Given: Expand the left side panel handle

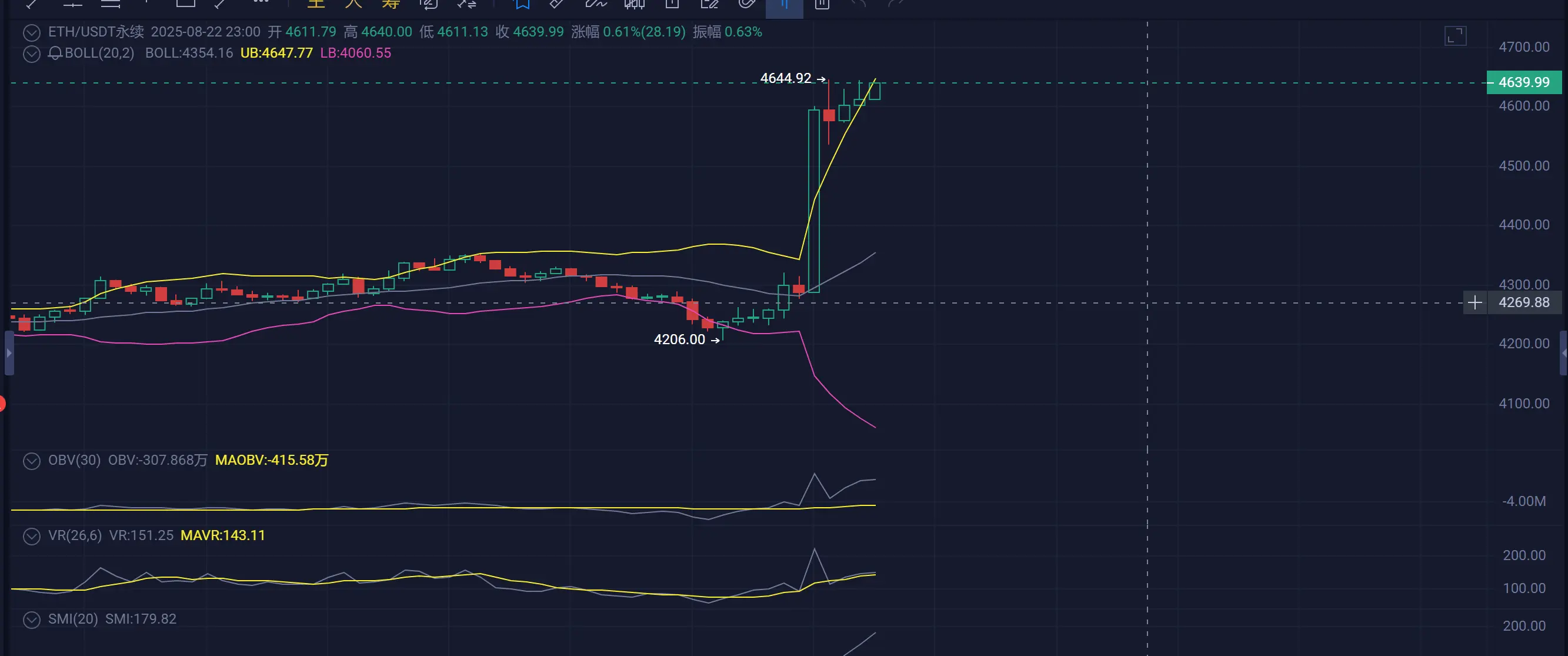Looking at the screenshot, I should click(x=9, y=353).
